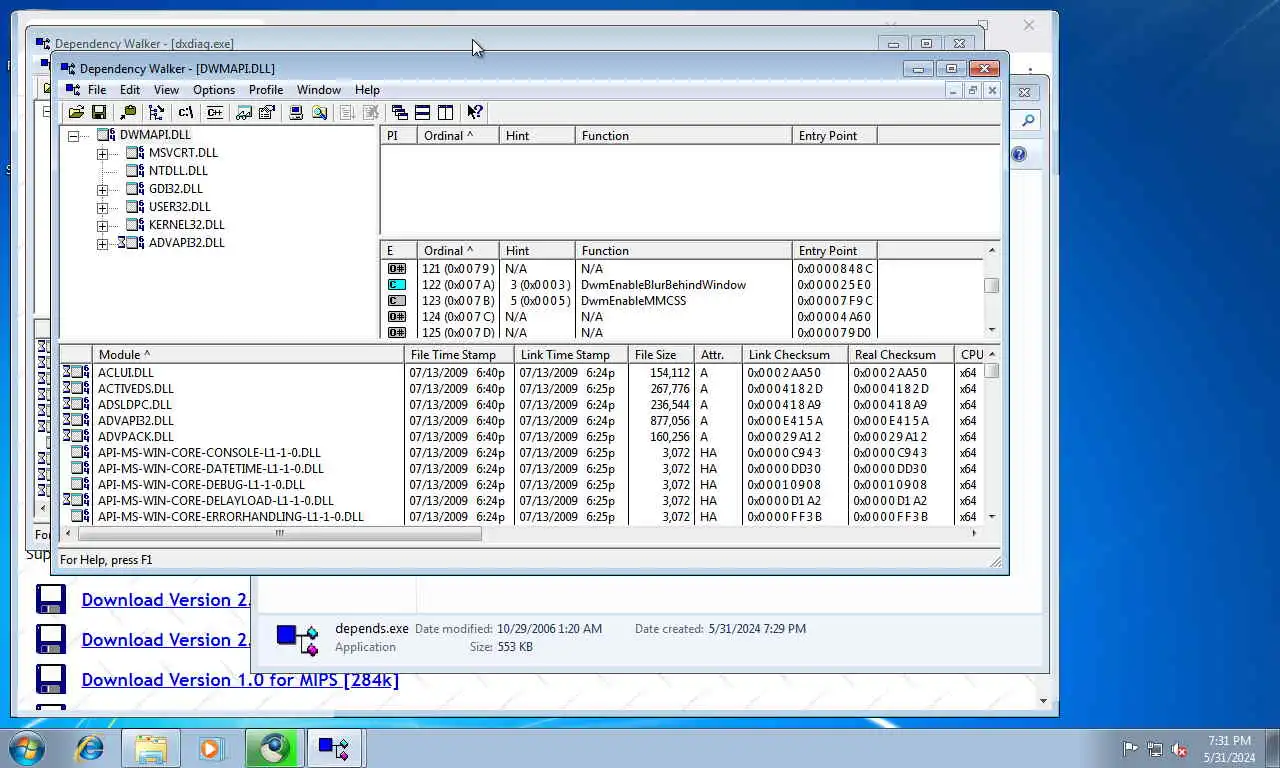Click the volume icon in the system tray
Screen dimensions: 1280x768
point(1180,749)
